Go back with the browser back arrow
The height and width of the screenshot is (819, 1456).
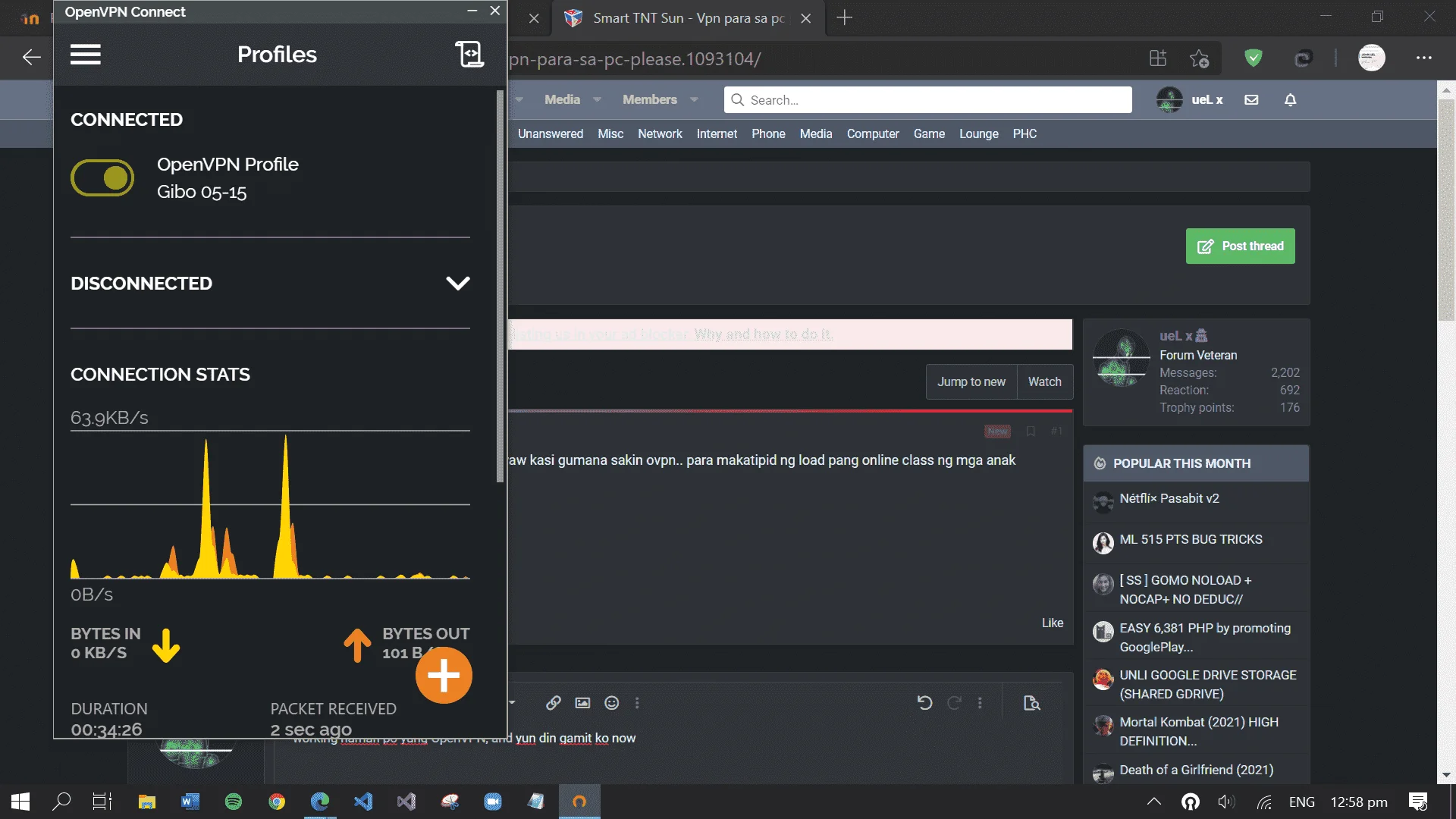click(31, 58)
